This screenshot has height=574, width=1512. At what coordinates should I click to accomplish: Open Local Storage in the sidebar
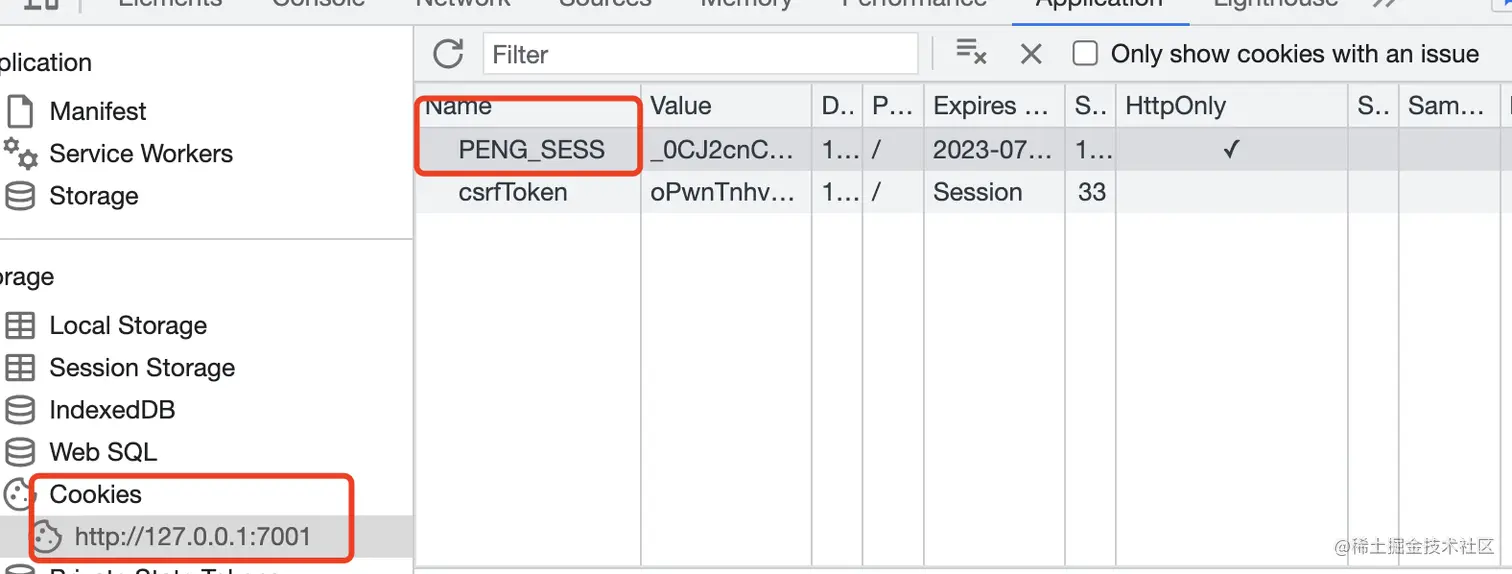[127, 325]
